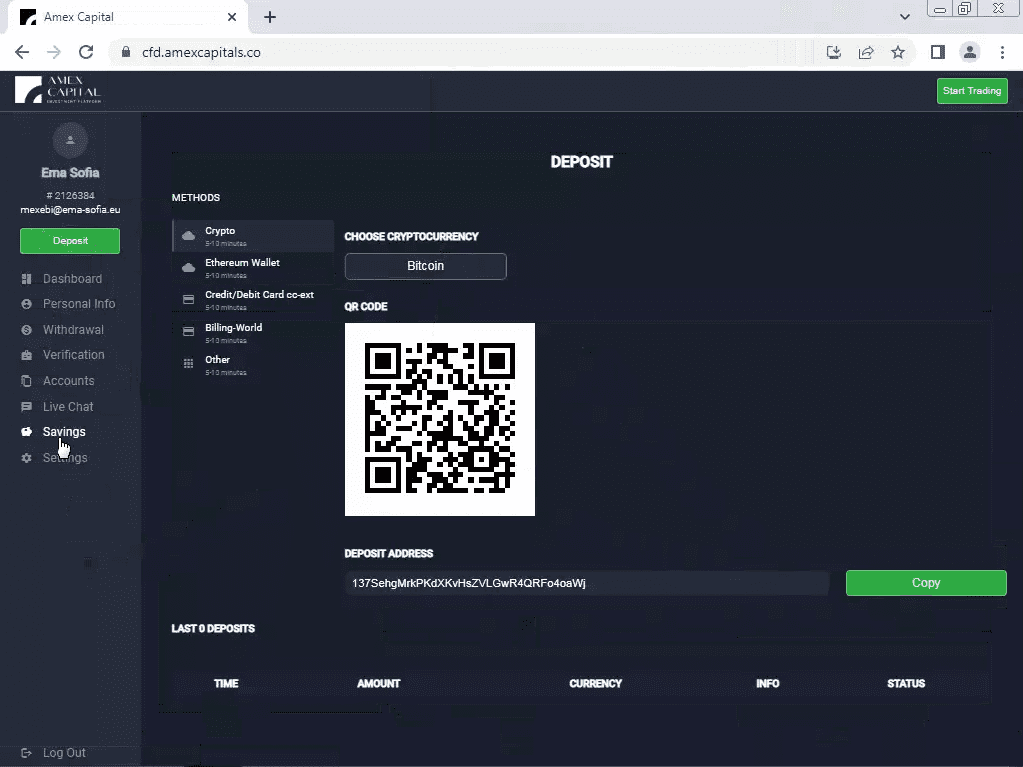Click the deposit address field
This screenshot has width=1023, height=767.
[587, 583]
